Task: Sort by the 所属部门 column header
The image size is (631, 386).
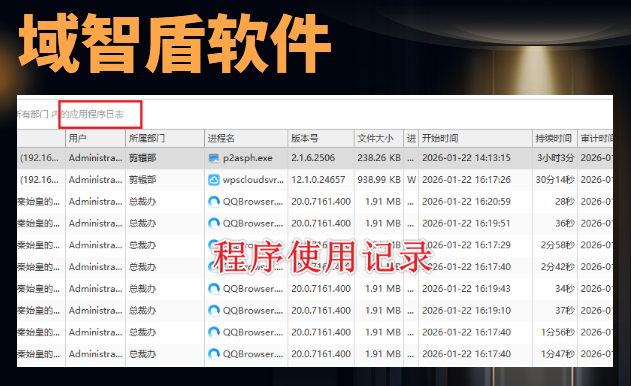Action: [165, 138]
